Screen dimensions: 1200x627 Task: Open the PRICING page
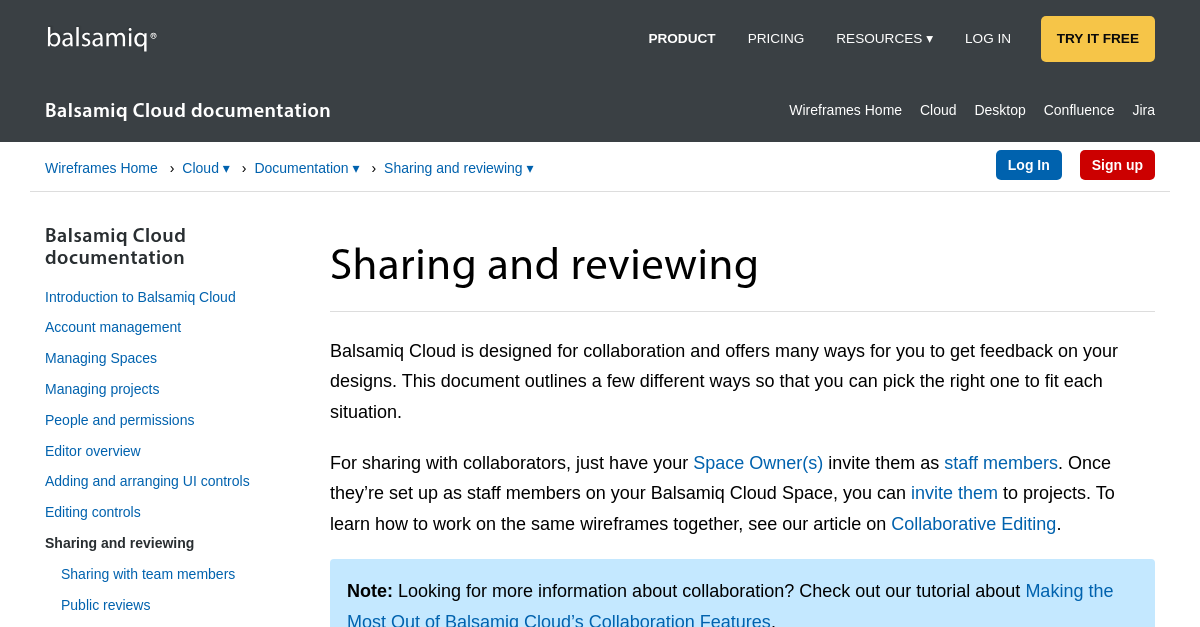[775, 38]
